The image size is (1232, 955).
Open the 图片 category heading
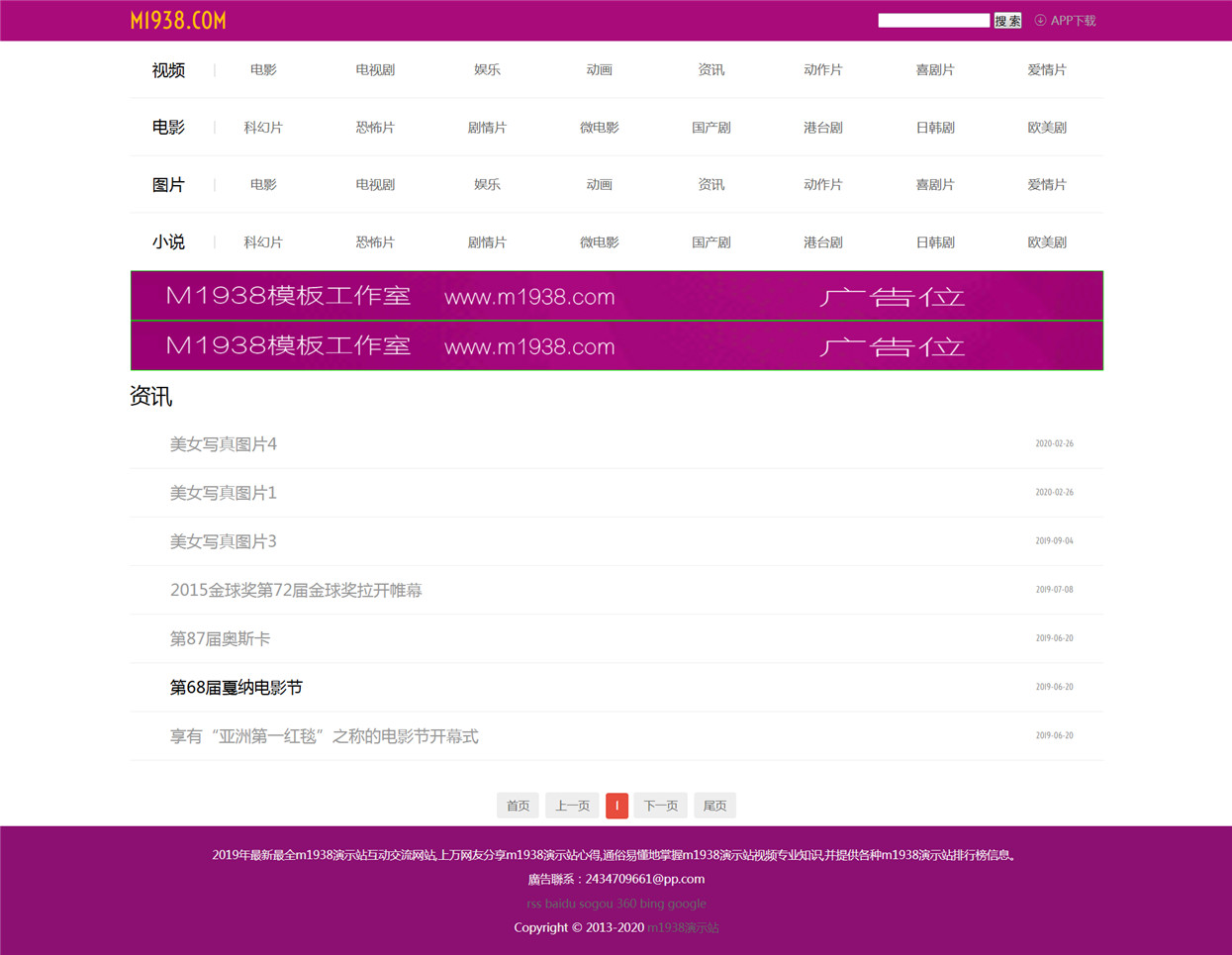pyautogui.click(x=168, y=185)
